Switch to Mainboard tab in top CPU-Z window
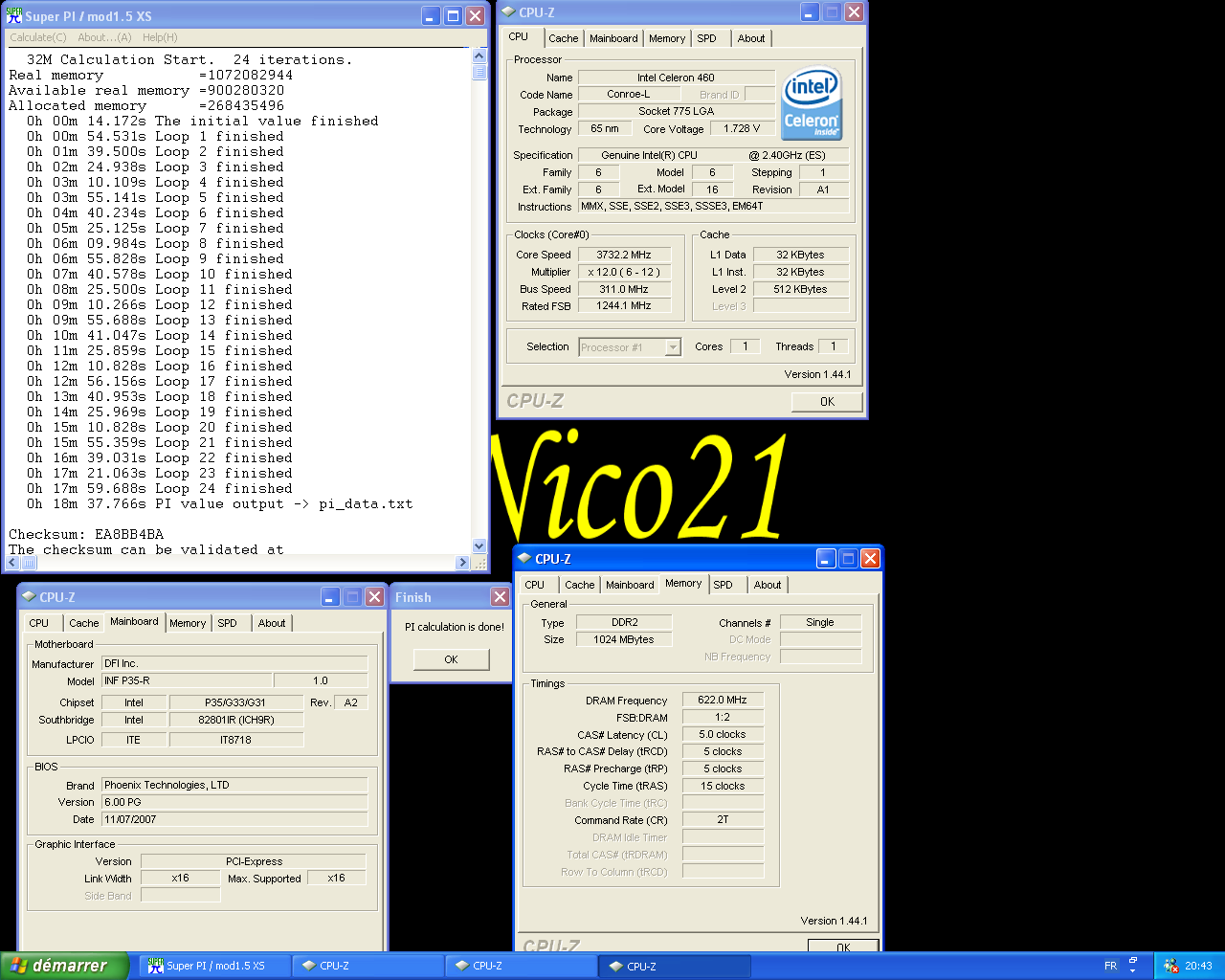 [x=613, y=38]
